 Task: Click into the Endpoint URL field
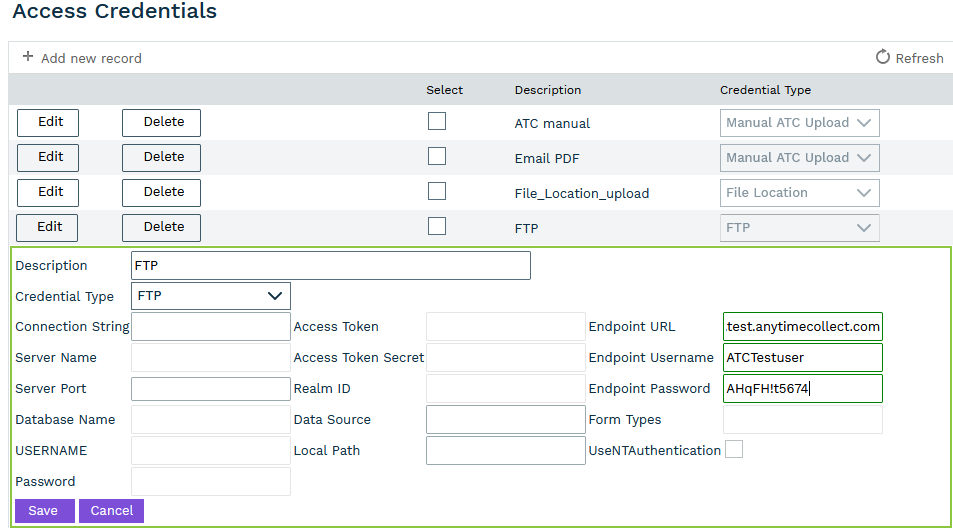[802, 327]
